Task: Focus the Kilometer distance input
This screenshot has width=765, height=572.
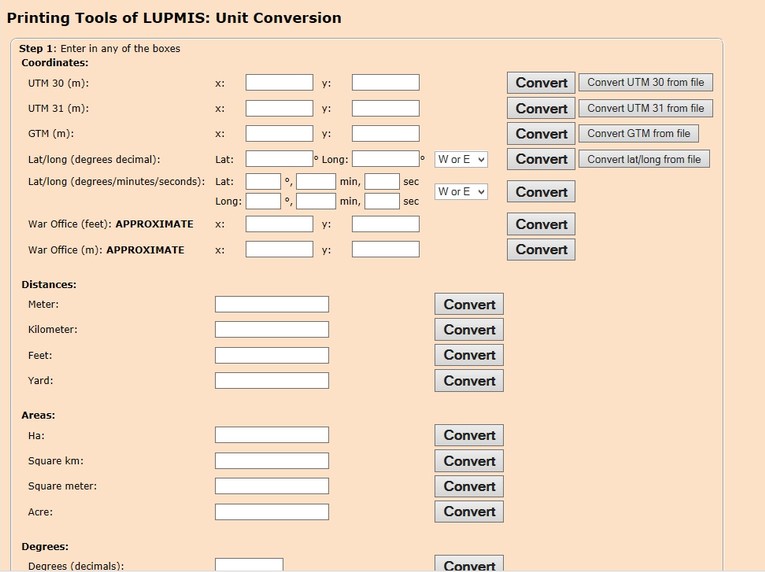Action: 272,329
